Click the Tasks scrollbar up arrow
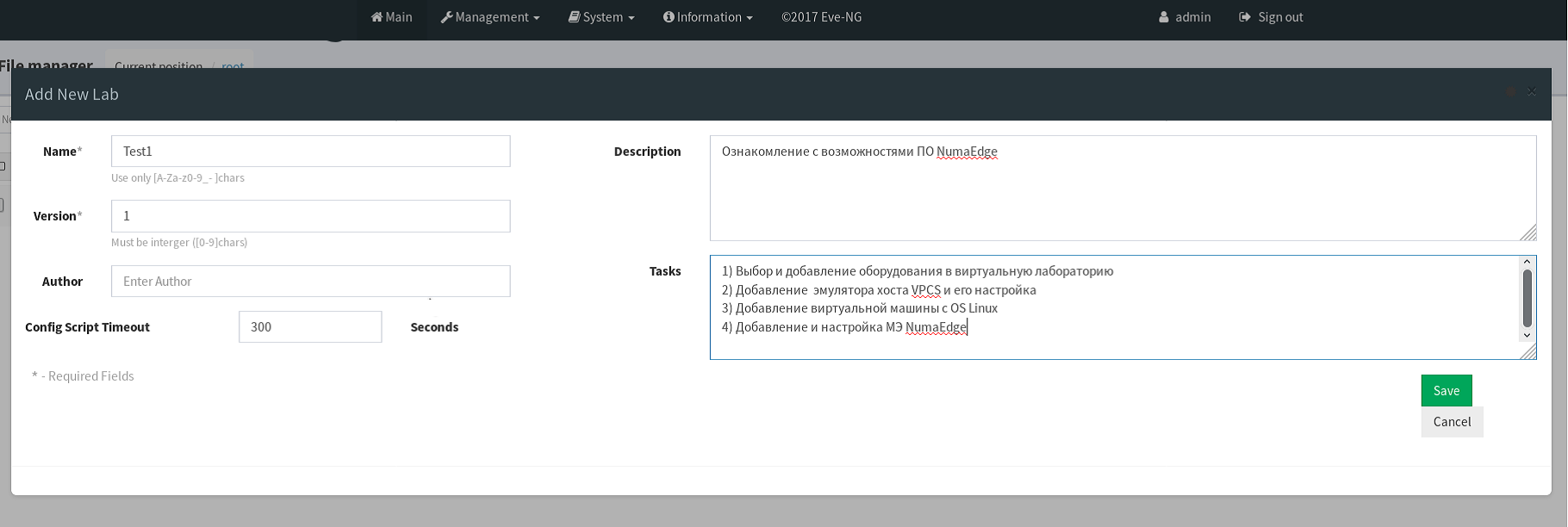This screenshot has width=1568, height=527. coord(1527,262)
